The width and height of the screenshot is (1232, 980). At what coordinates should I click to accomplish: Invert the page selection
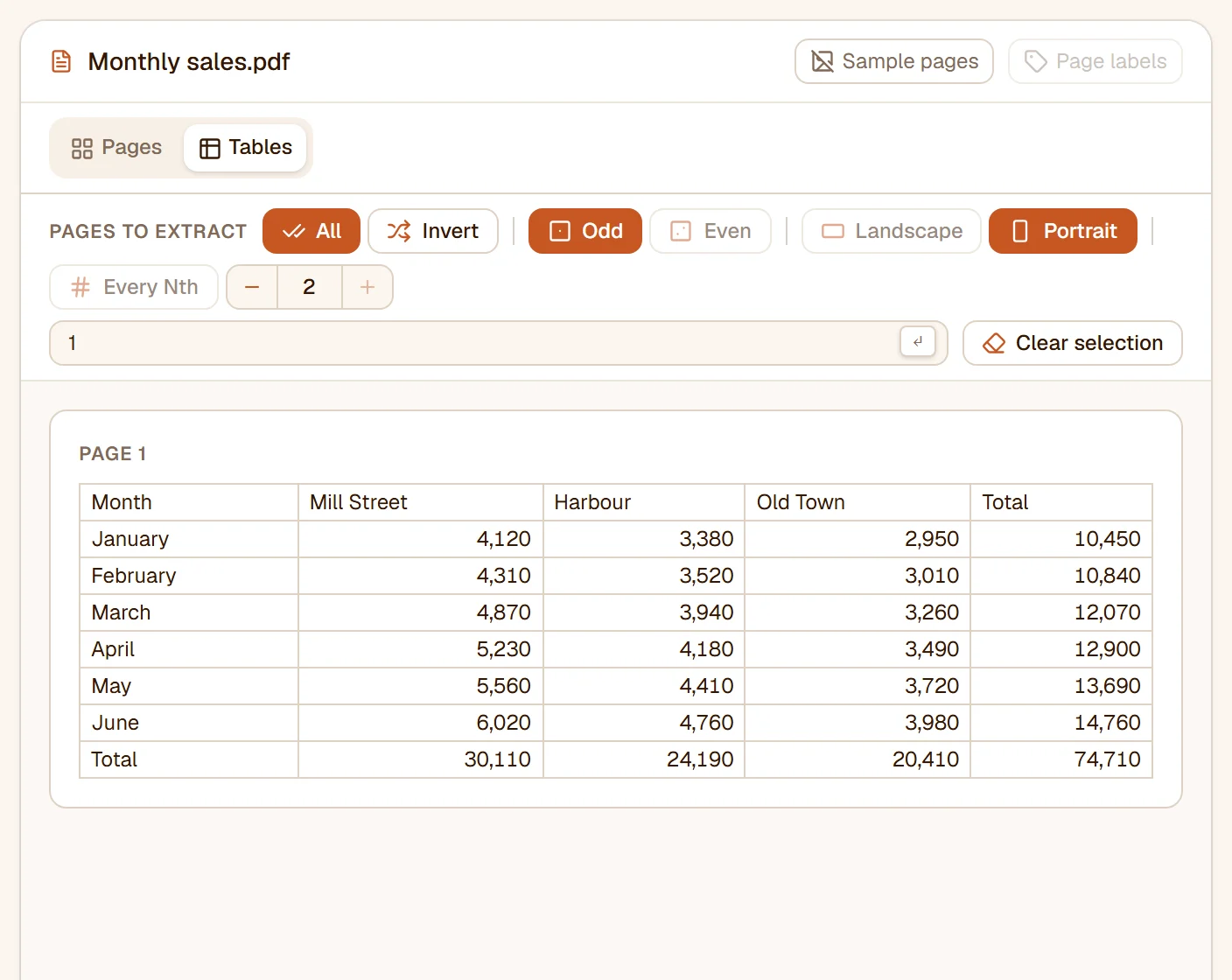(433, 231)
